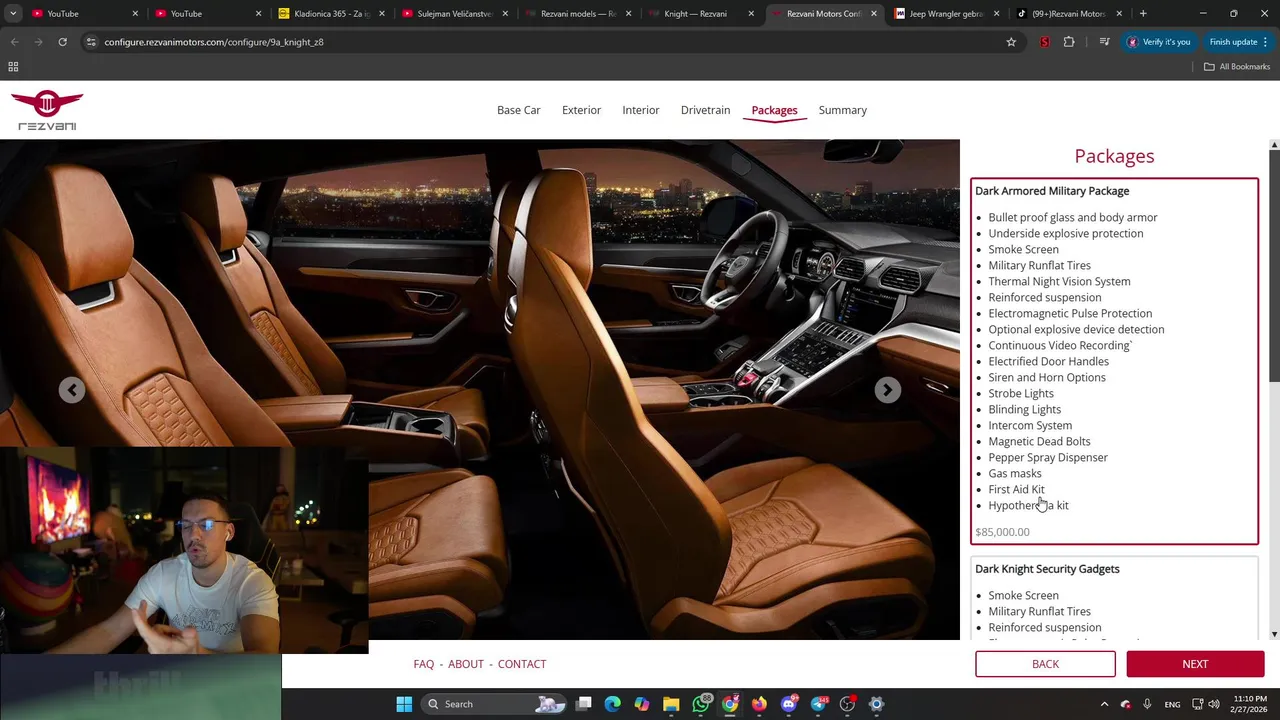
Task: Open the clock and date flyout
Action: 1249,704
